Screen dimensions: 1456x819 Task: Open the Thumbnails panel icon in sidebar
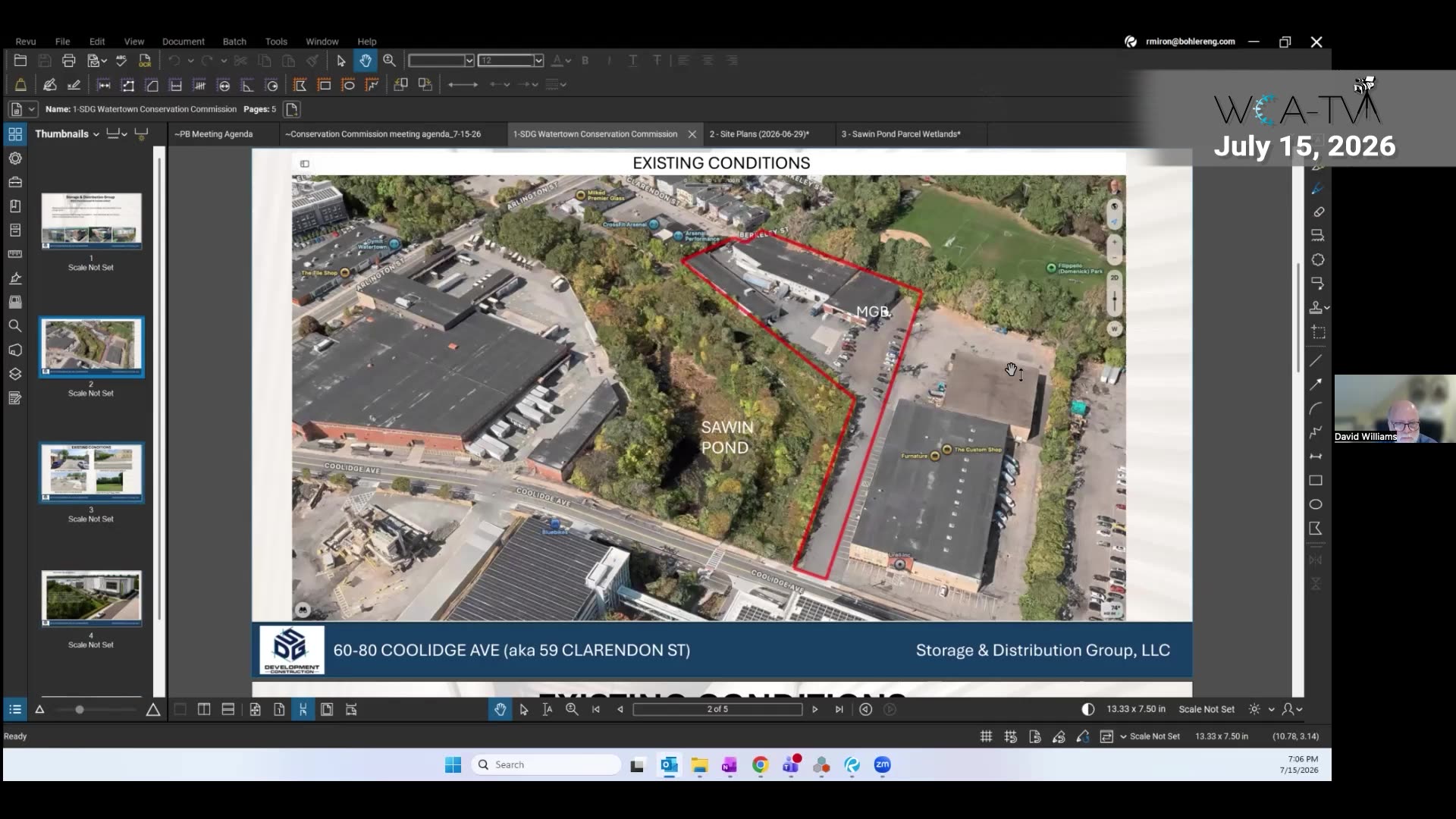15,135
